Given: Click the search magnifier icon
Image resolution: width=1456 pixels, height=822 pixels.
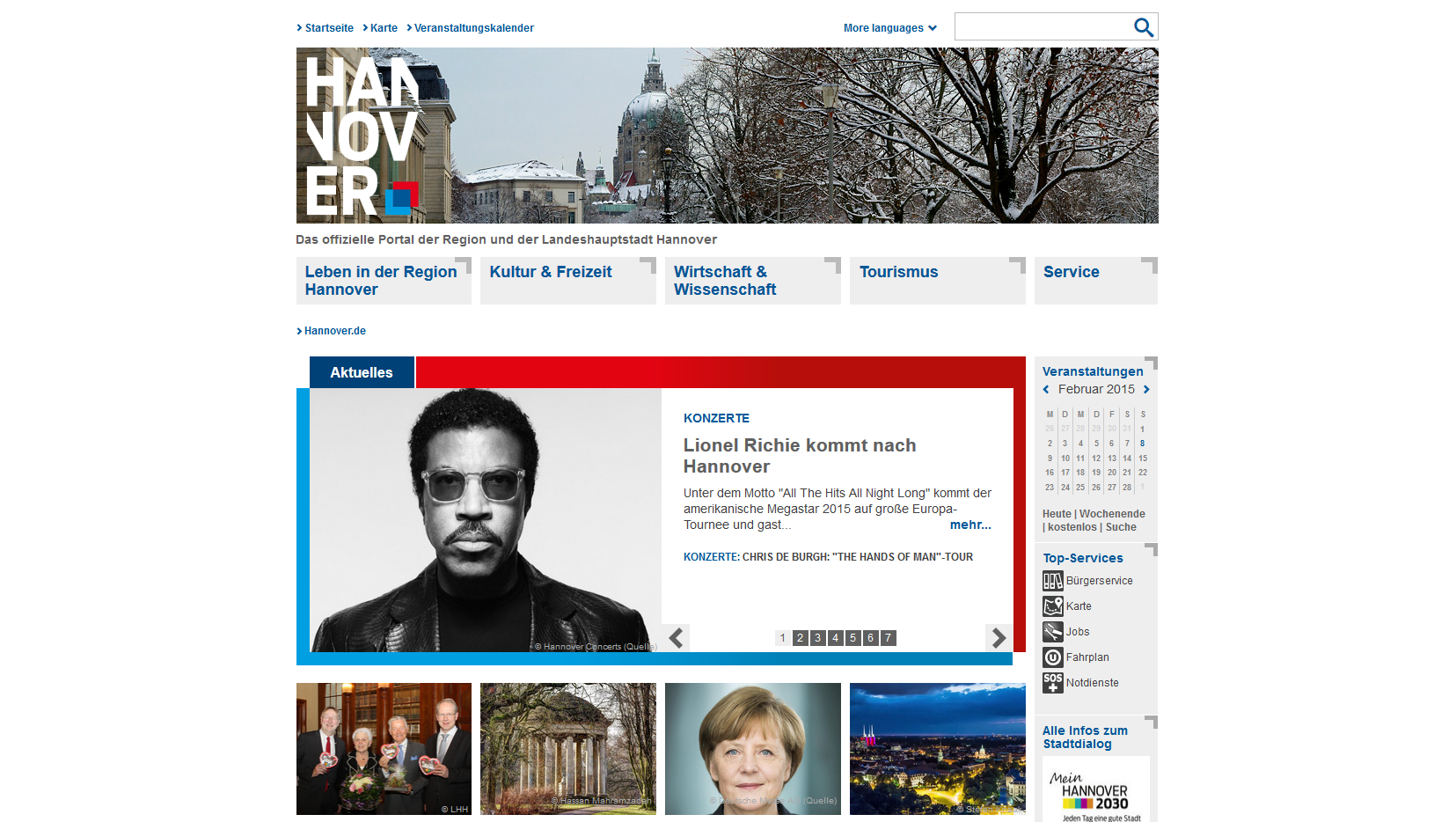Looking at the screenshot, I should (x=1143, y=27).
